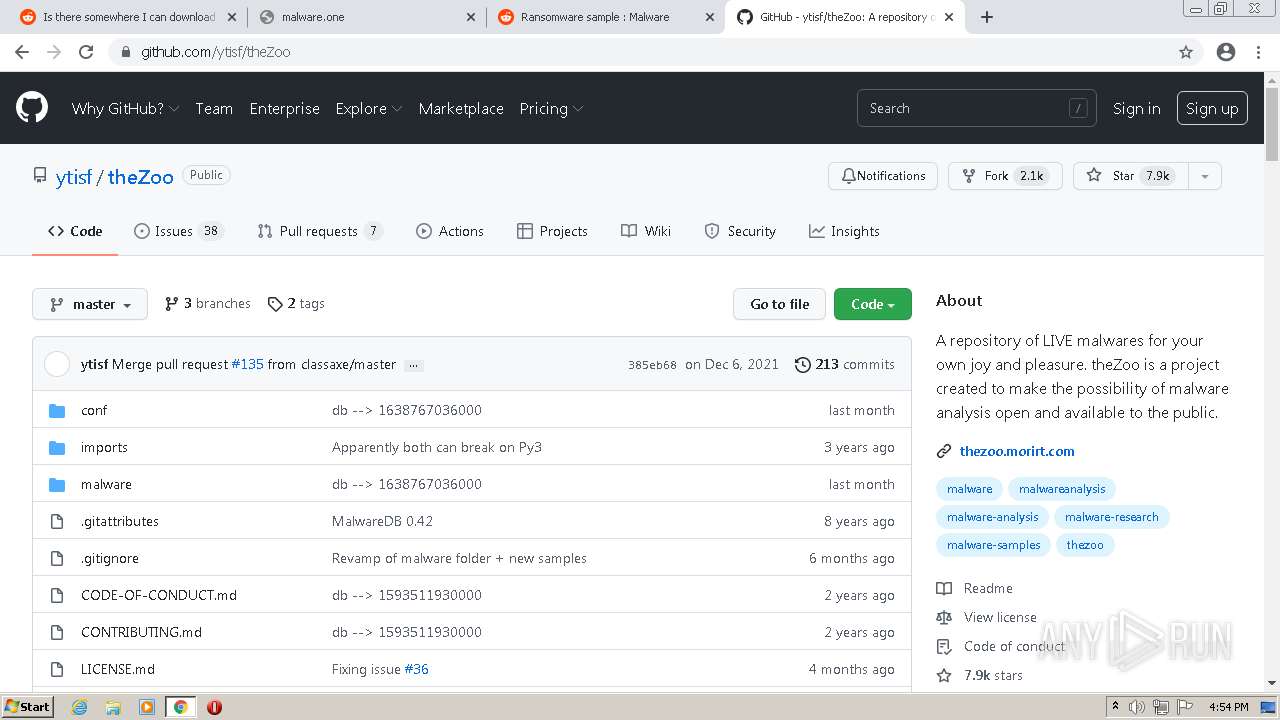Open pull request #135 link
The height and width of the screenshot is (720, 1280).
(x=247, y=364)
